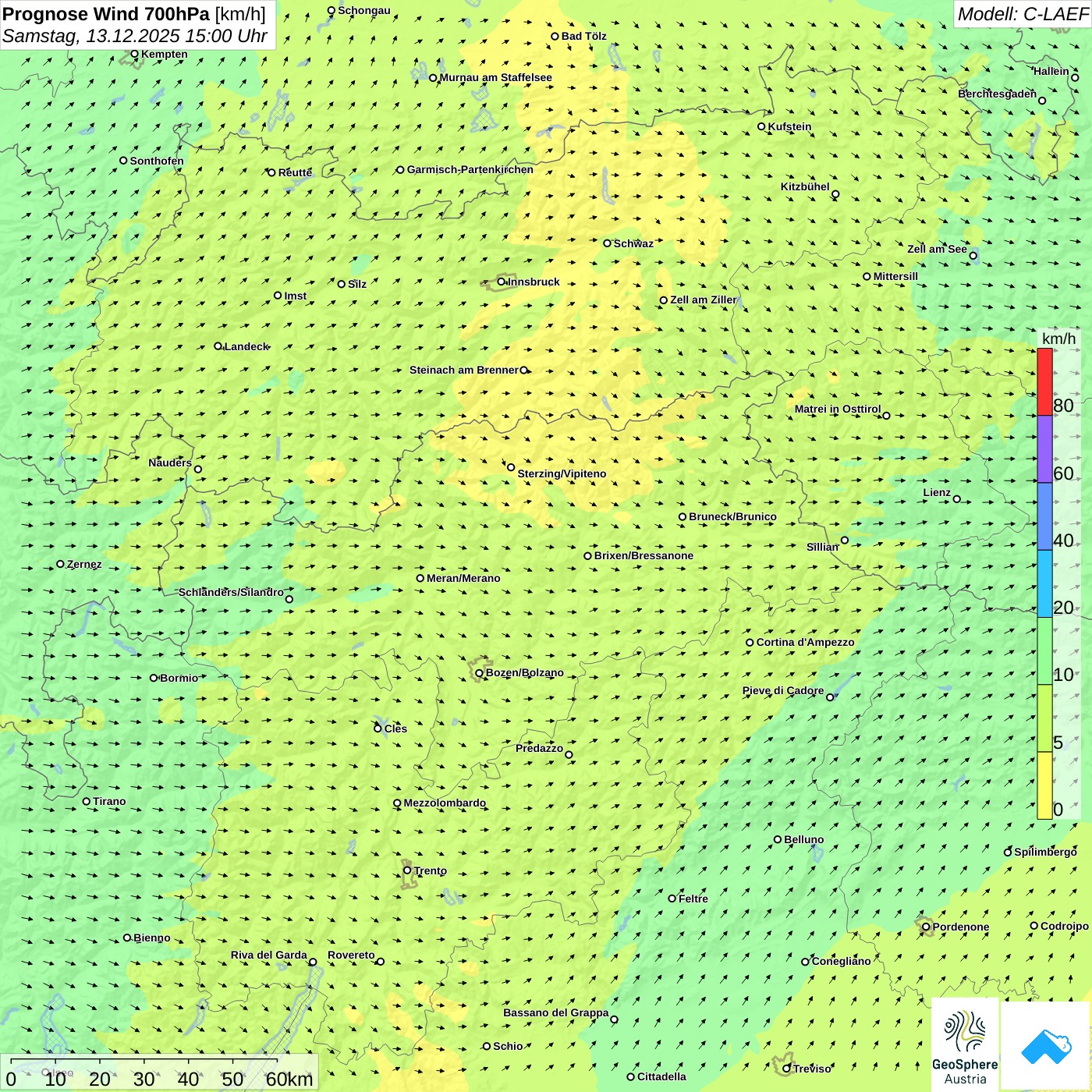1092x1092 pixels.
Task: Click the Conegliano label
Action: tap(841, 961)
